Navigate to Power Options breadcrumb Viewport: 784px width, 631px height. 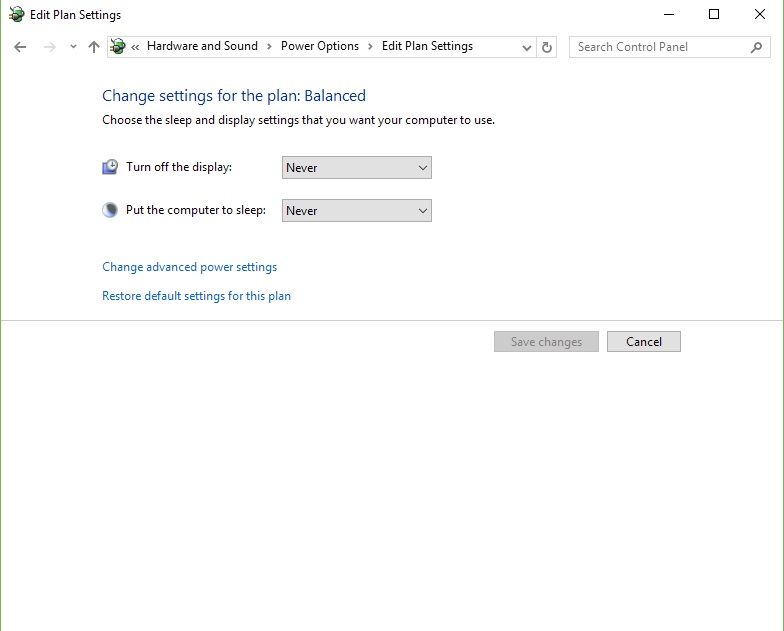320,46
